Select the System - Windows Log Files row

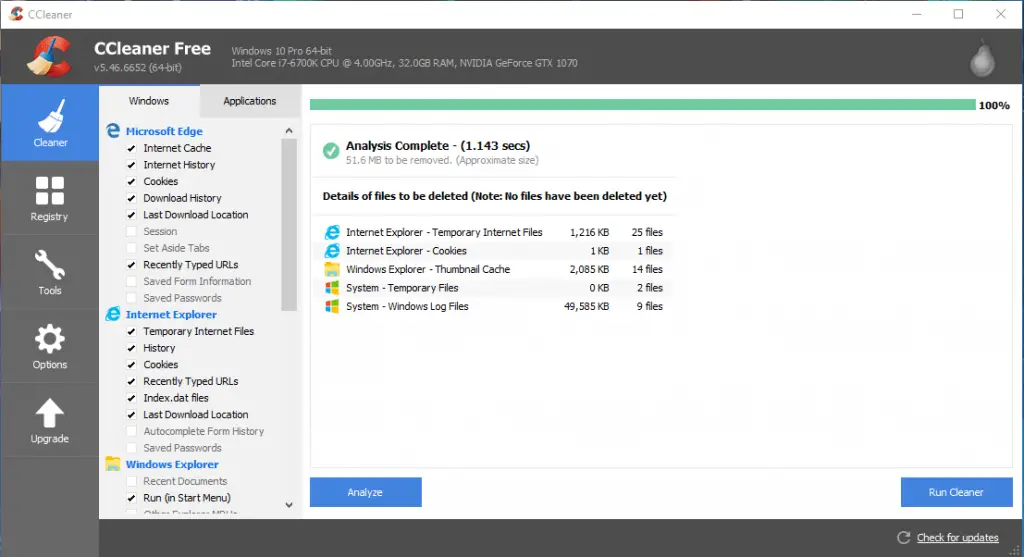tap(494, 306)
